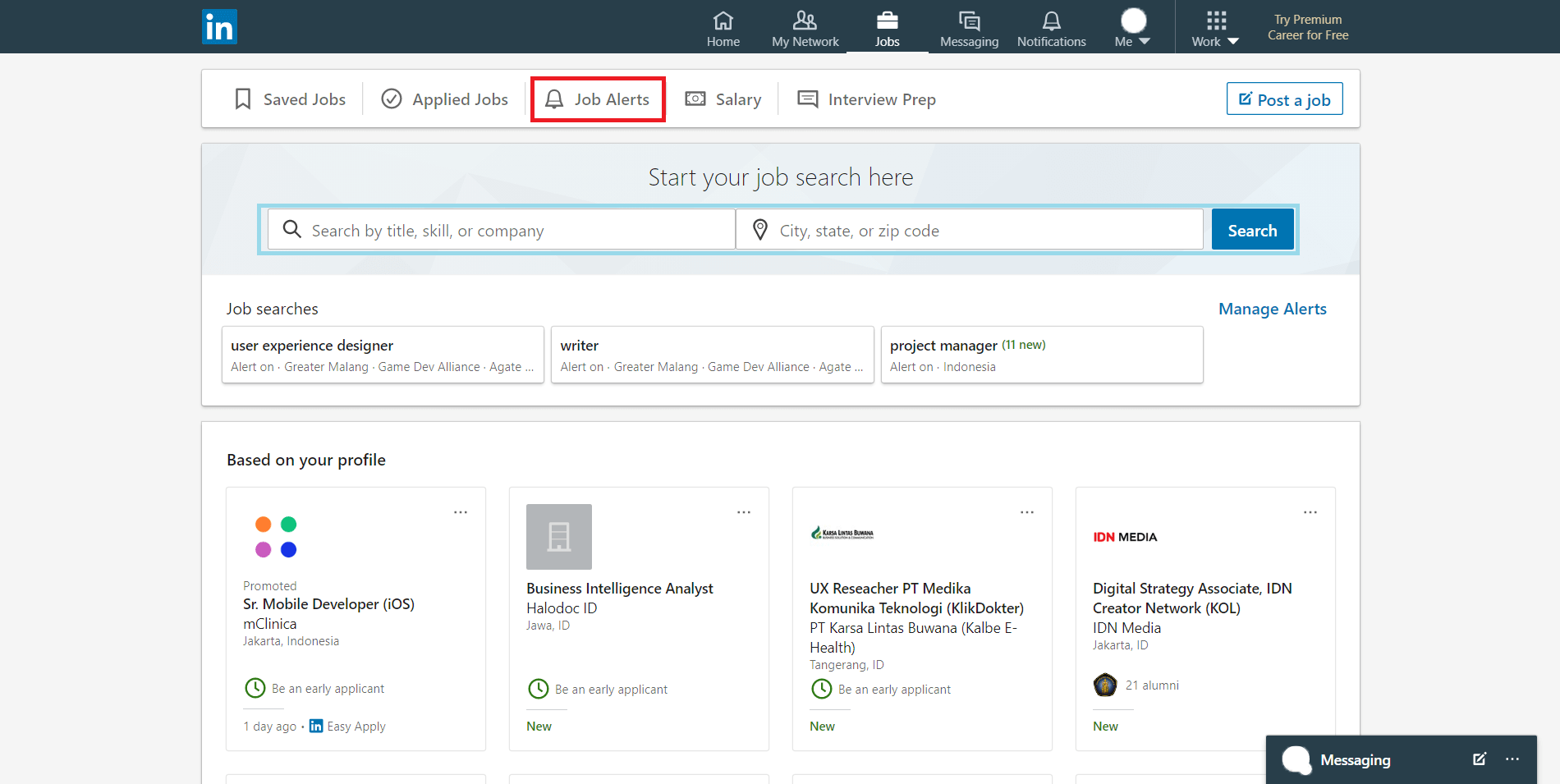Open the Messaging icon in the navbar

pos(969,29)
